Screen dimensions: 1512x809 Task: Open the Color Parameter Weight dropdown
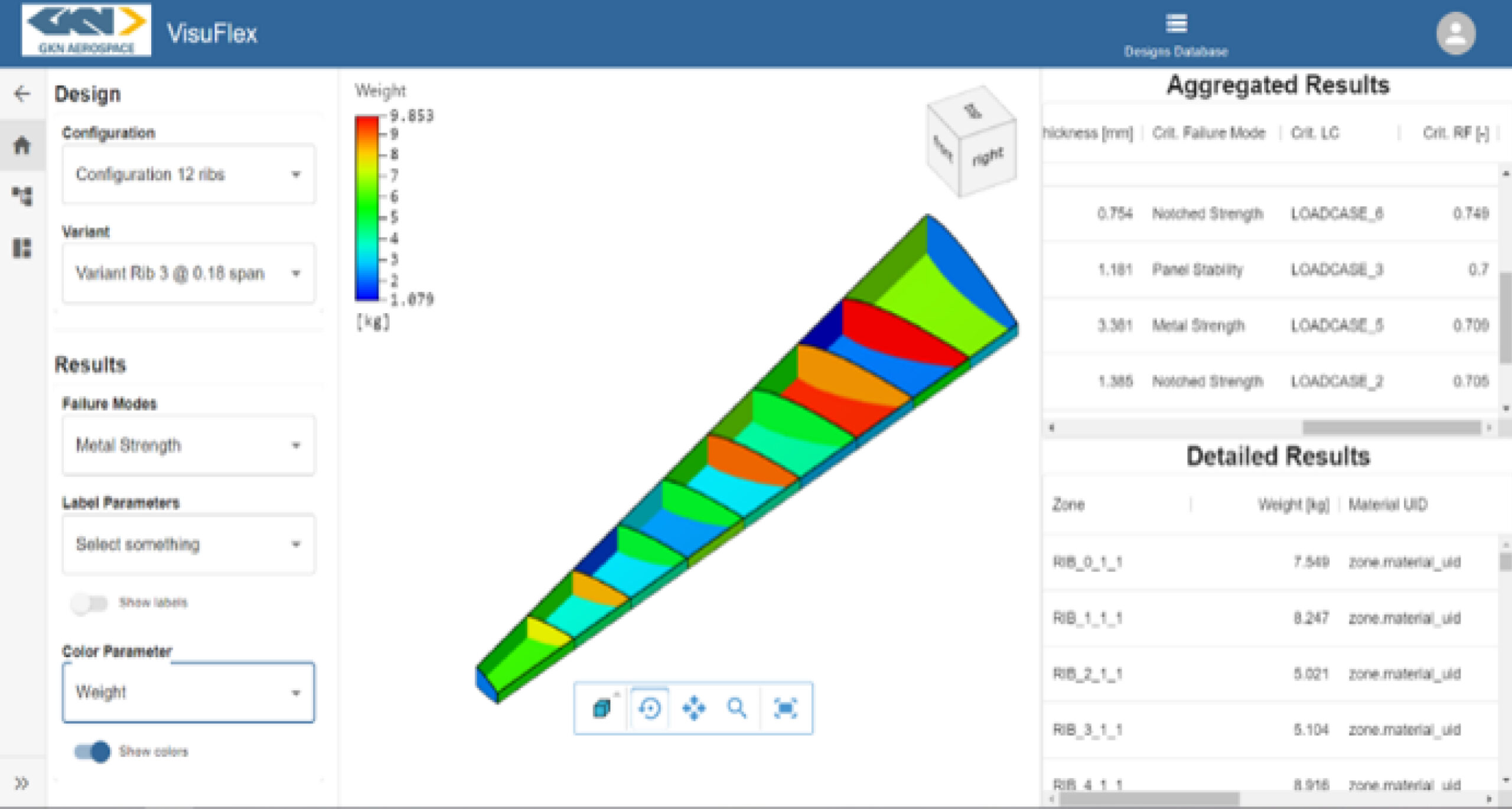(188, 692)
